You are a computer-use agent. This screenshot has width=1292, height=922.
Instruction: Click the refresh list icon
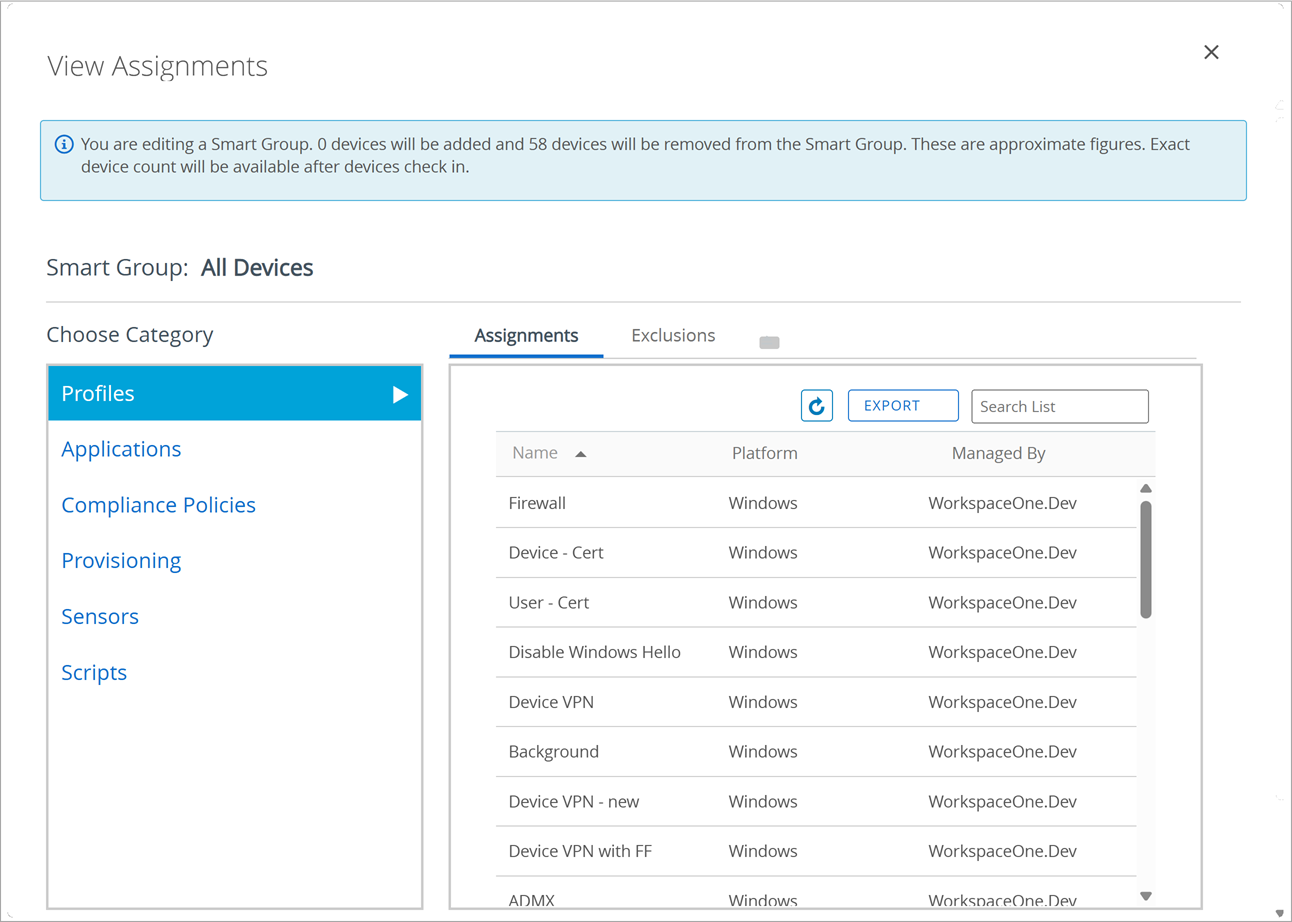[x=817, y=406]
